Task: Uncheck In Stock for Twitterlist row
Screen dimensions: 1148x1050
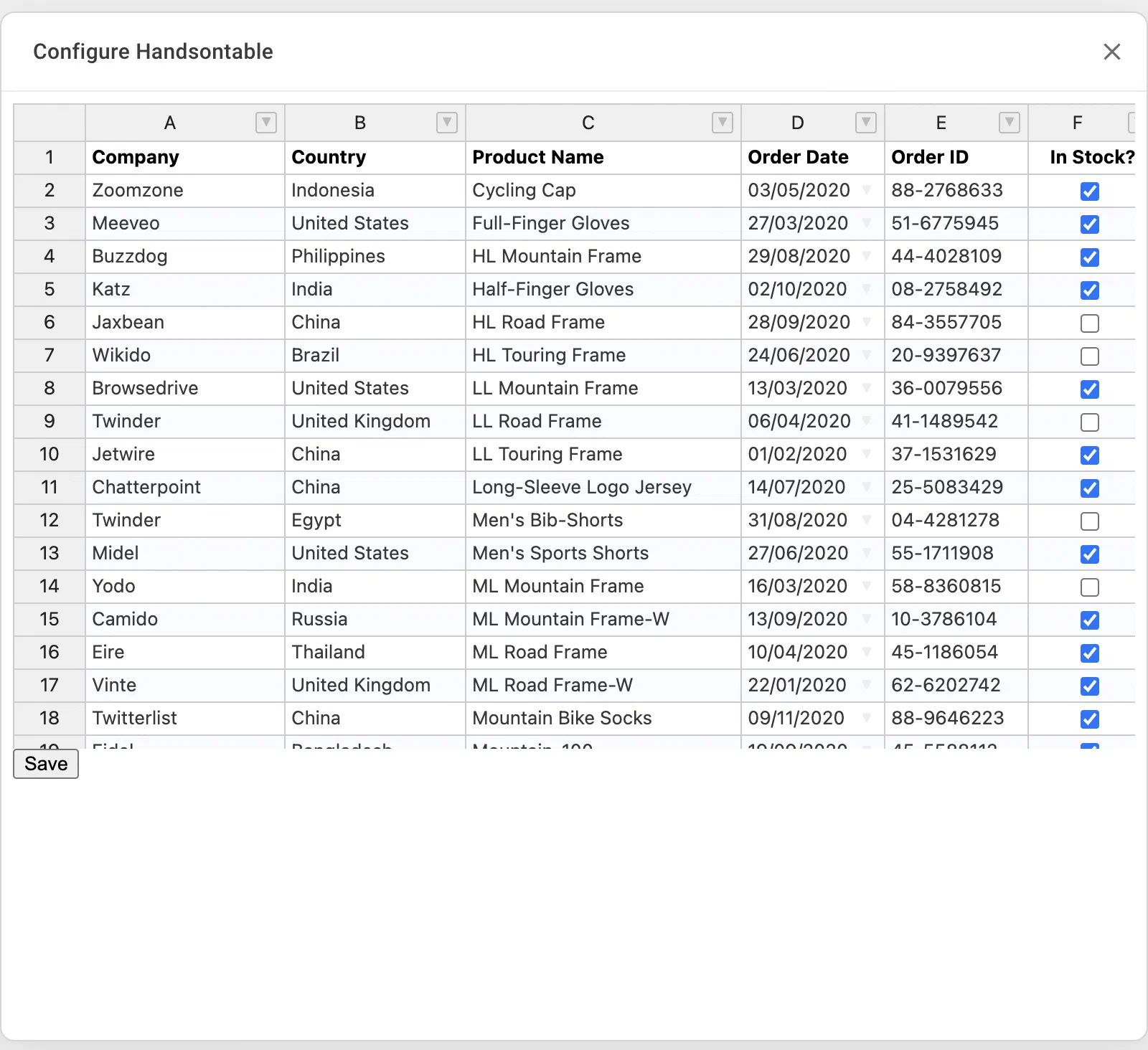Action: (x=1090, y=719)
